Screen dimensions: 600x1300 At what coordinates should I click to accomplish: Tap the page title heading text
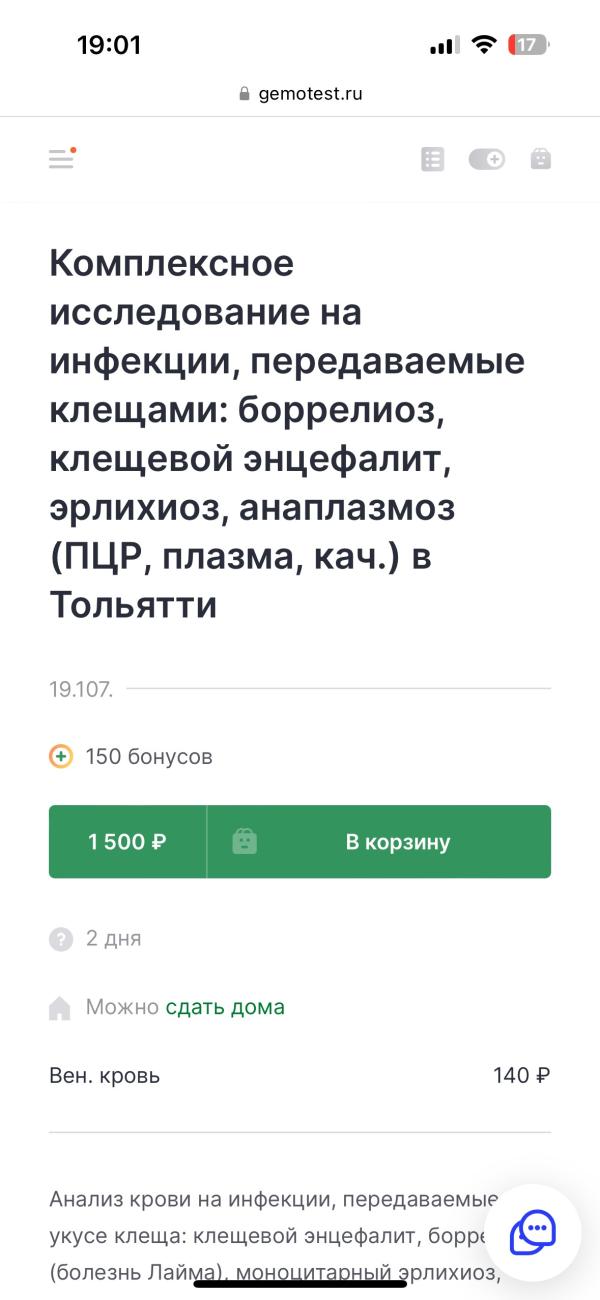click(287, 434)
